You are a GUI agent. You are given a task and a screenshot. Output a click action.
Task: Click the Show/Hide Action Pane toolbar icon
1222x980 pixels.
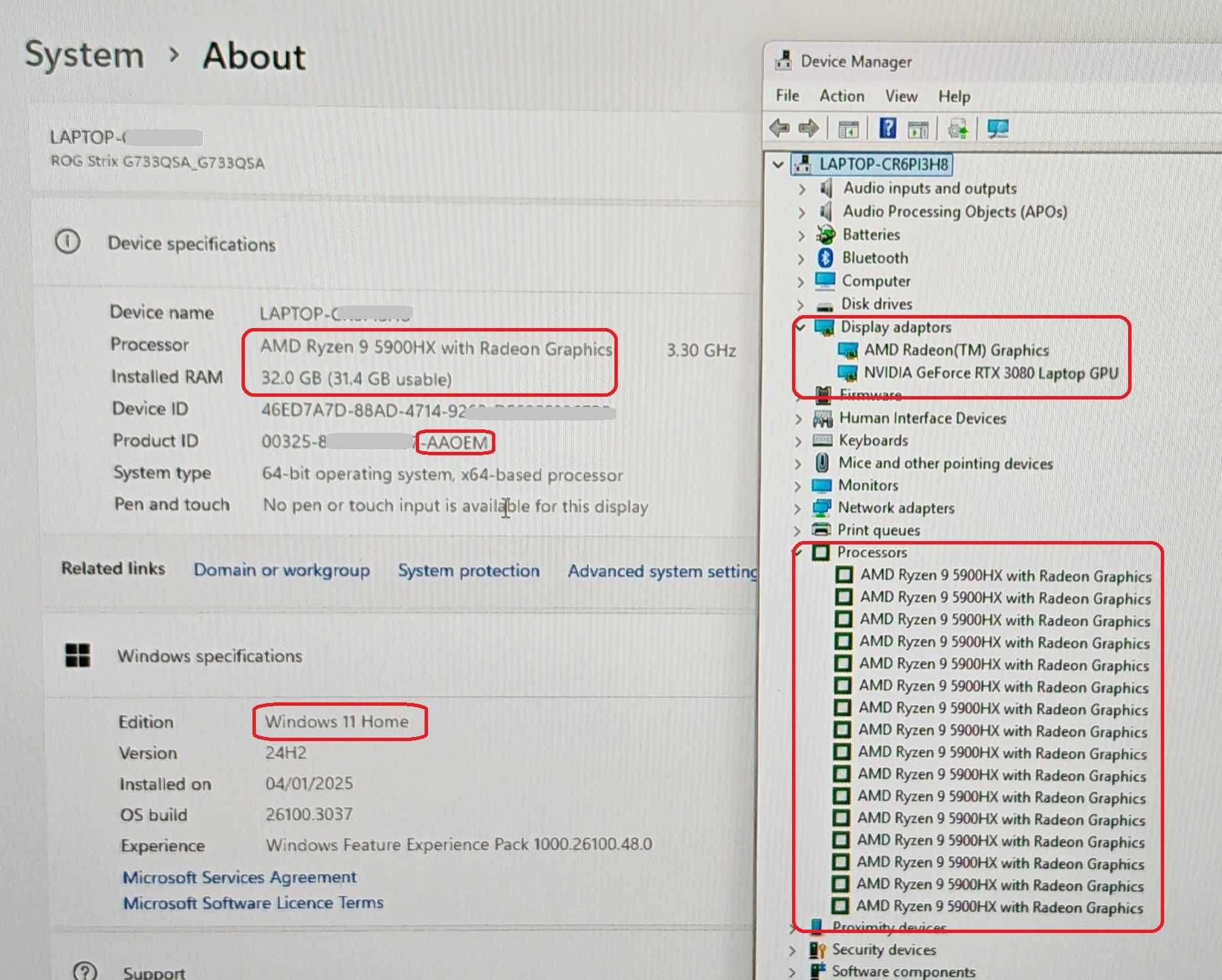(918, 129)
